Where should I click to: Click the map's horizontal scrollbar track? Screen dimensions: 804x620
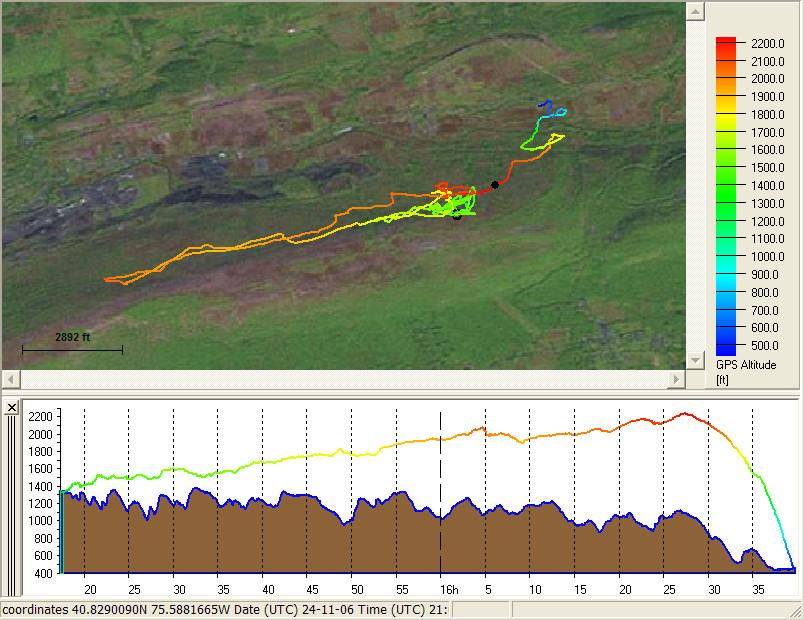[x=340, y=380]
